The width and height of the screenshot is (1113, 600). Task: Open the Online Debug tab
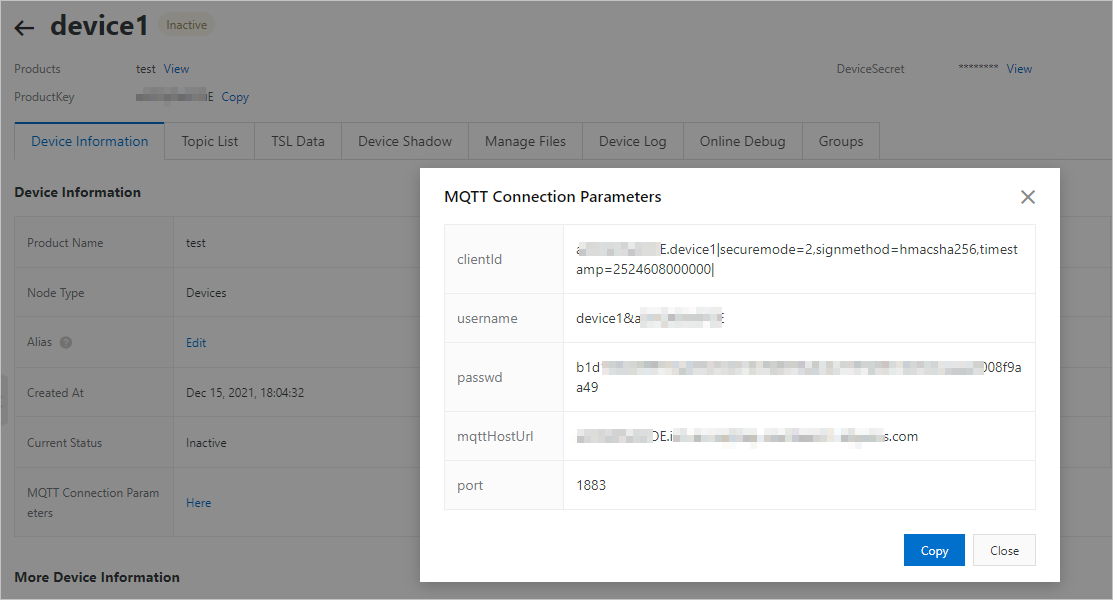742,141
